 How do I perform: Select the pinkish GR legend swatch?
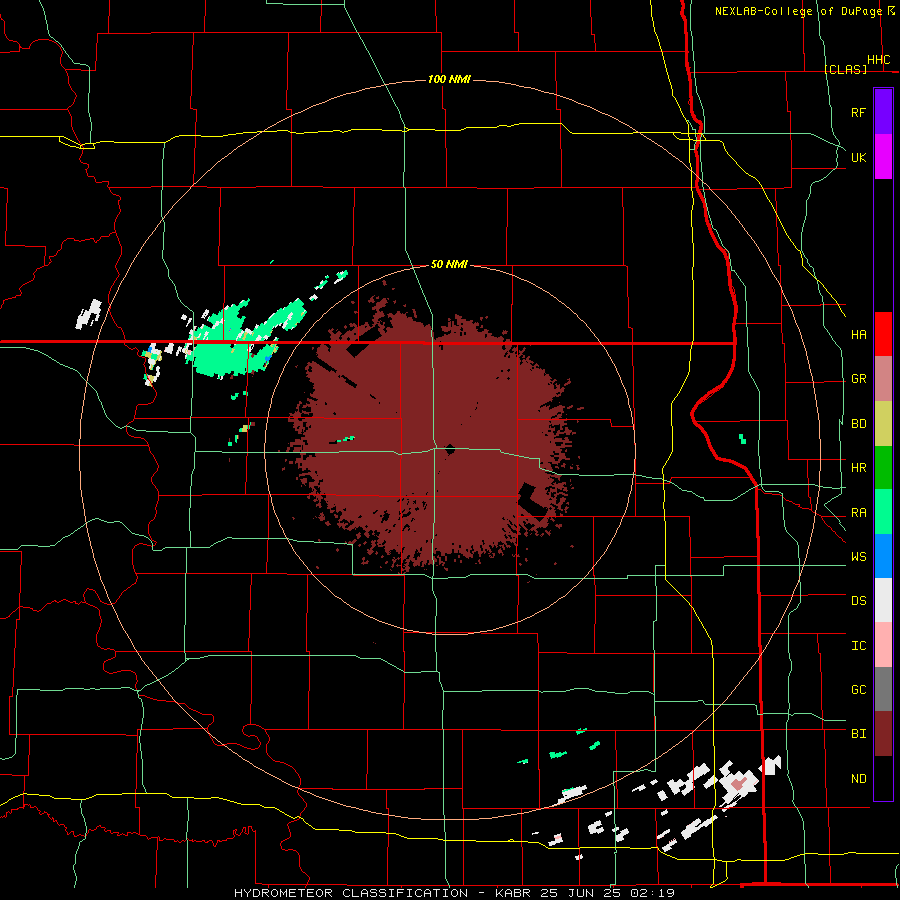tap(883, 379)
